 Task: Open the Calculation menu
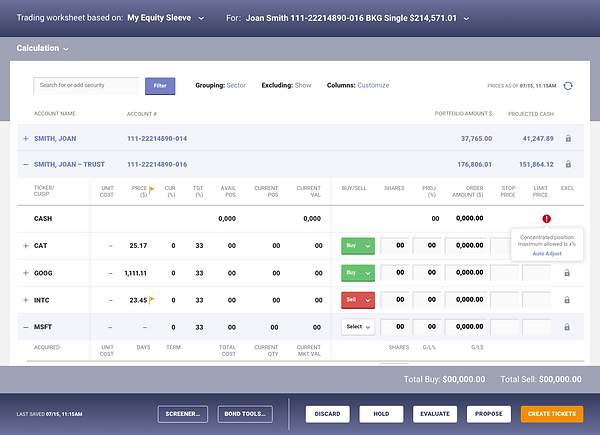pos(42,48)
